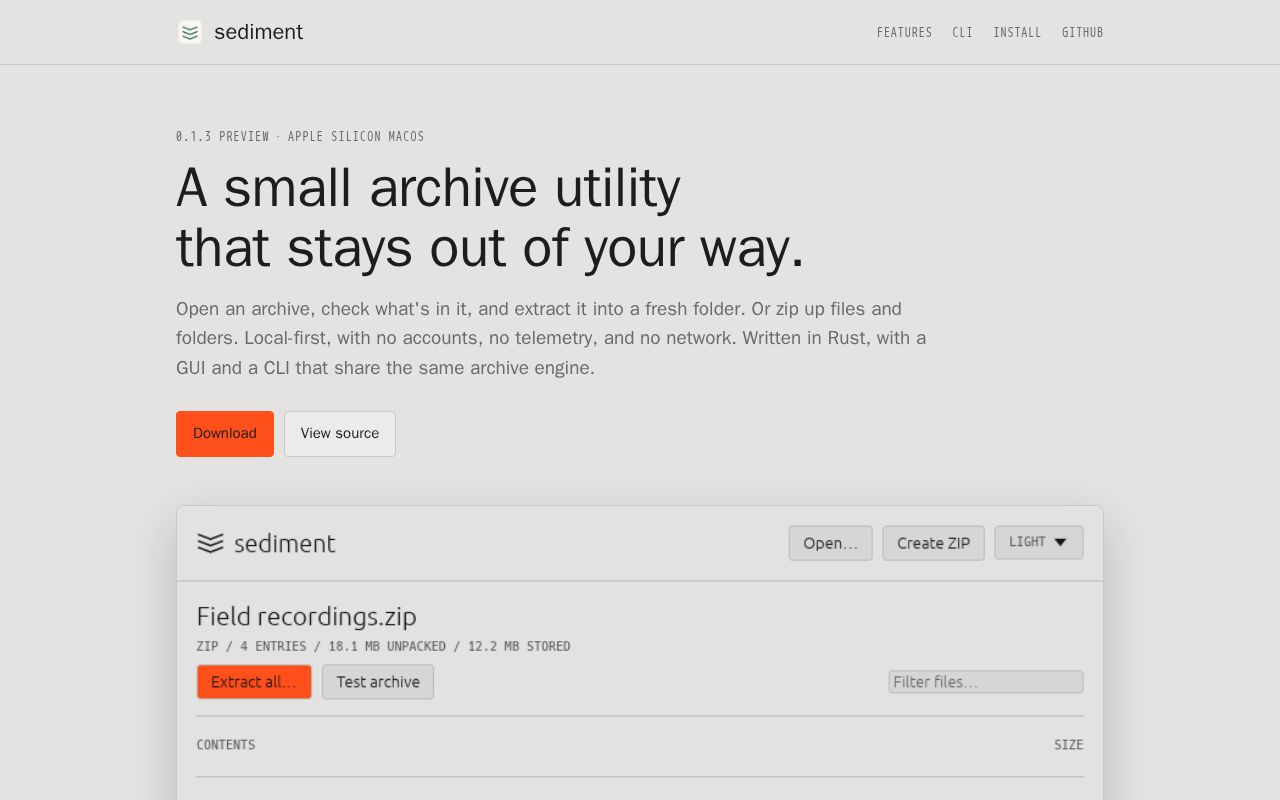Click the CONTENTS column header
The width and height of the screenshot is (1280, 800).
(x=226, y=745)
